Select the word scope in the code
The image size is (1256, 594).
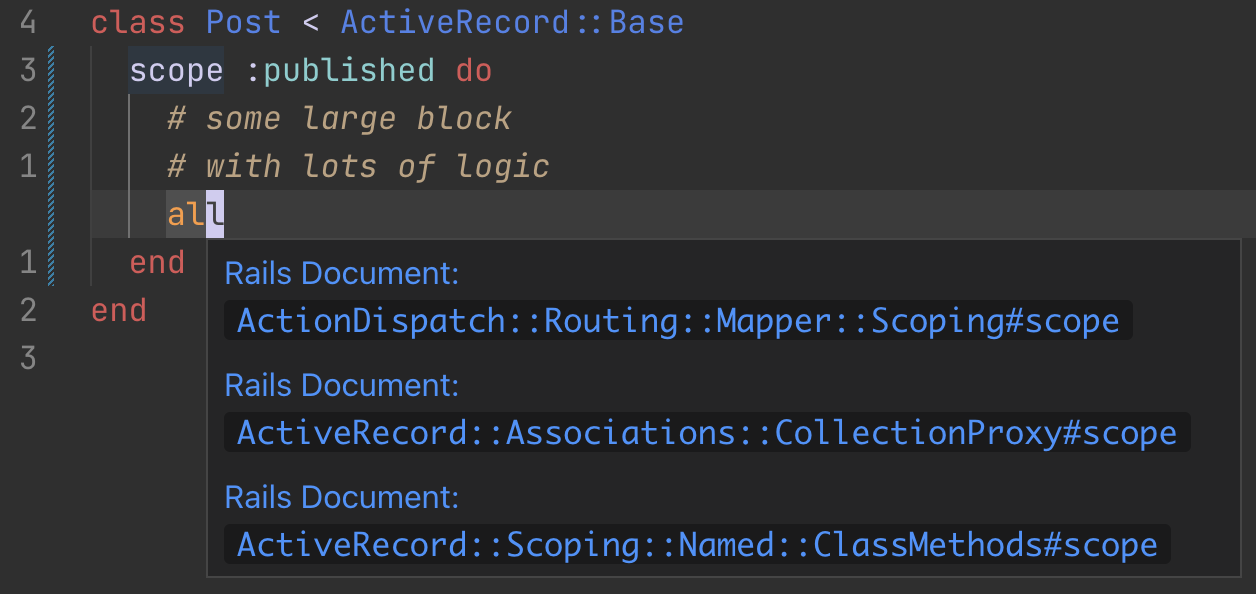(x=175, y=70)
